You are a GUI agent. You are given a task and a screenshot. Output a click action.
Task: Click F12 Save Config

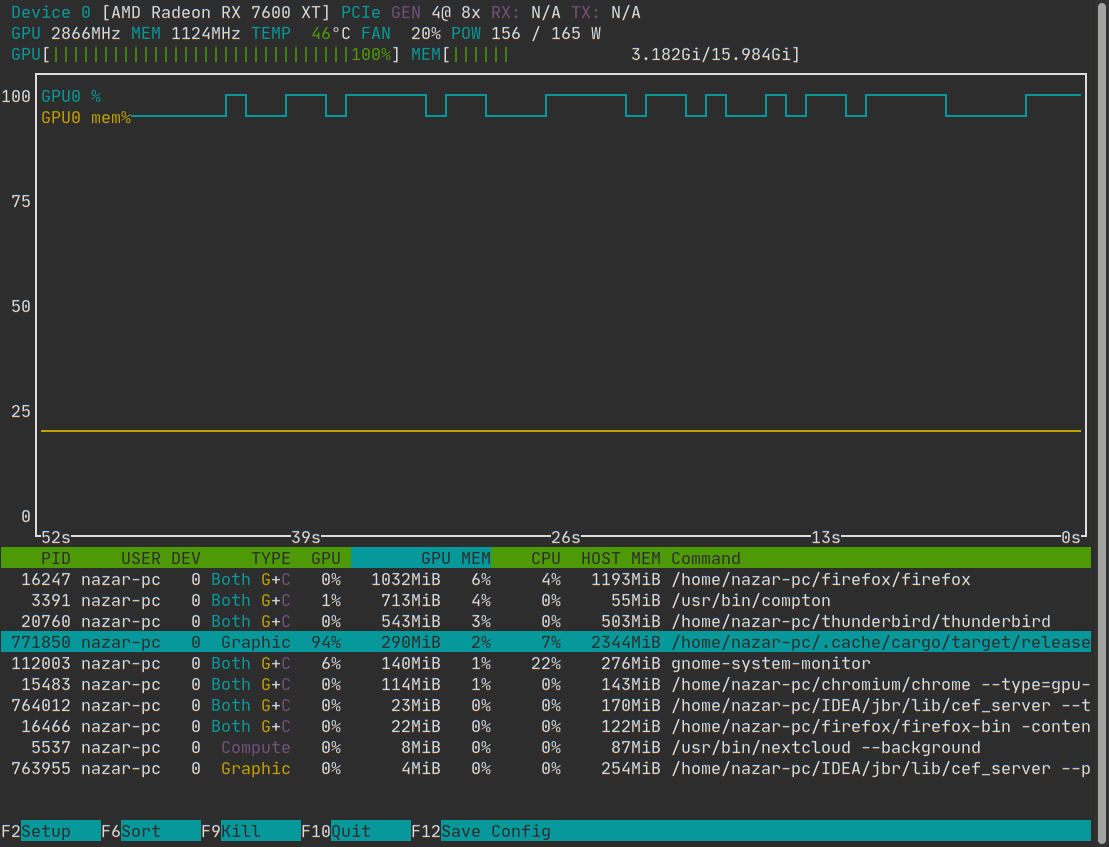coord(495,831)
